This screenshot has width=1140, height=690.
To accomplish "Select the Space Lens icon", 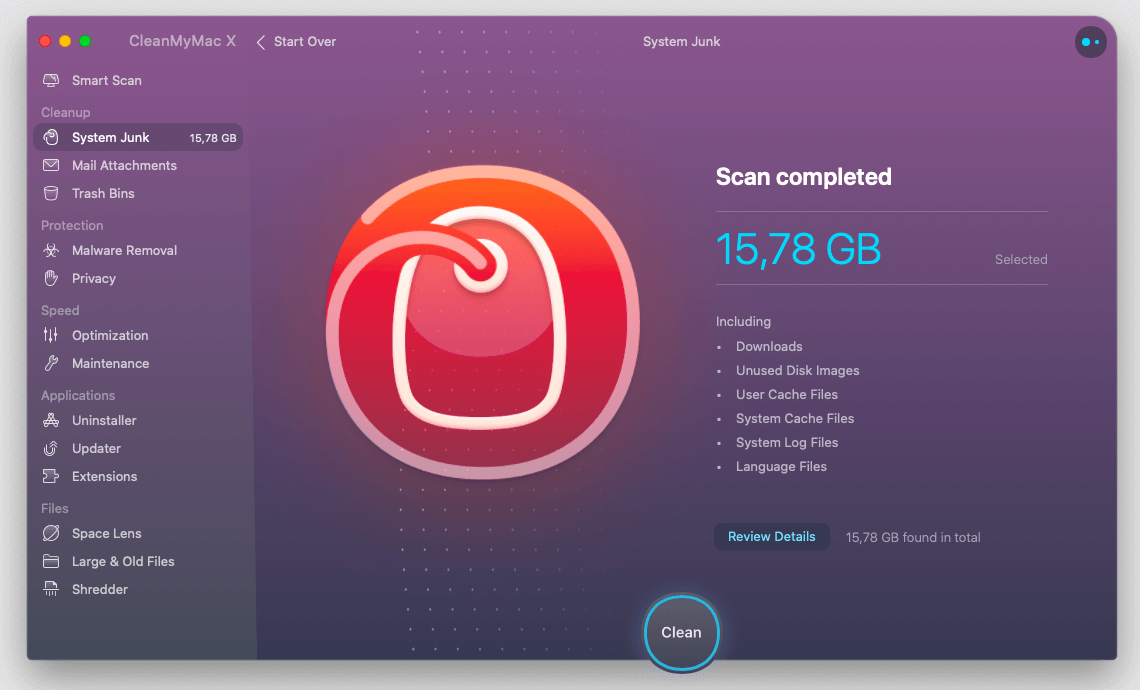I will [x=51, y=533].
